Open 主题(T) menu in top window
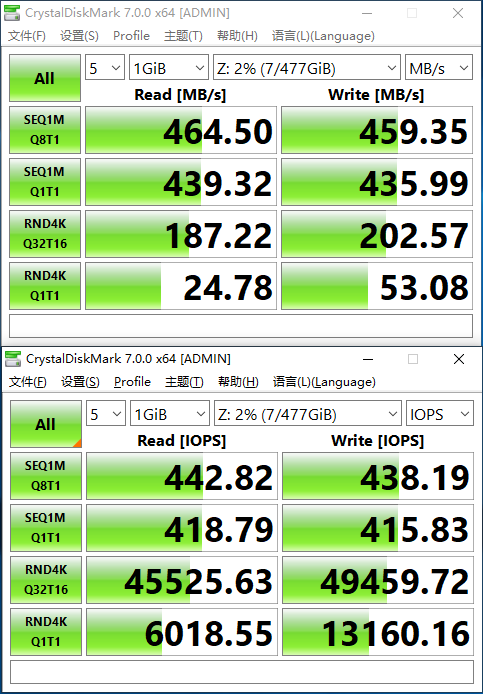 click(x=183, y=36)
